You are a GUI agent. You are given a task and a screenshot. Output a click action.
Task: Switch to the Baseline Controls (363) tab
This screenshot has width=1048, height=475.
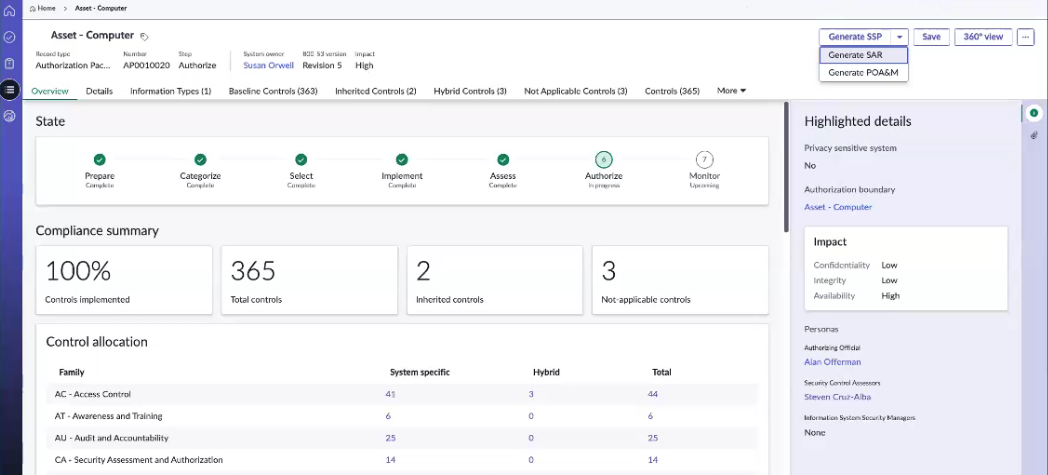[273, 91]
